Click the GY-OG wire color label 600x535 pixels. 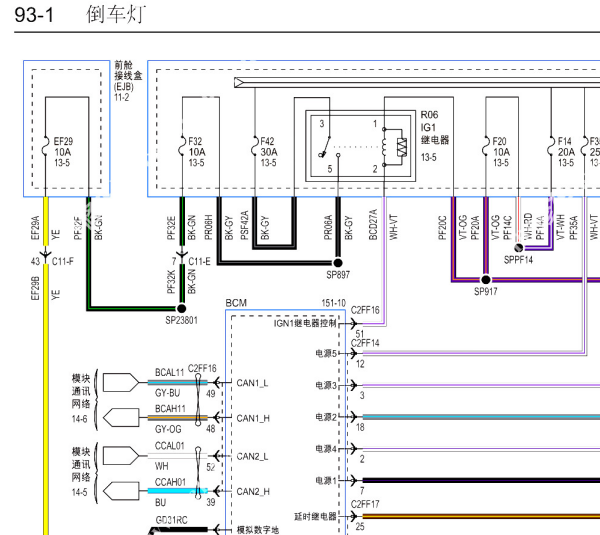point(168,429)
